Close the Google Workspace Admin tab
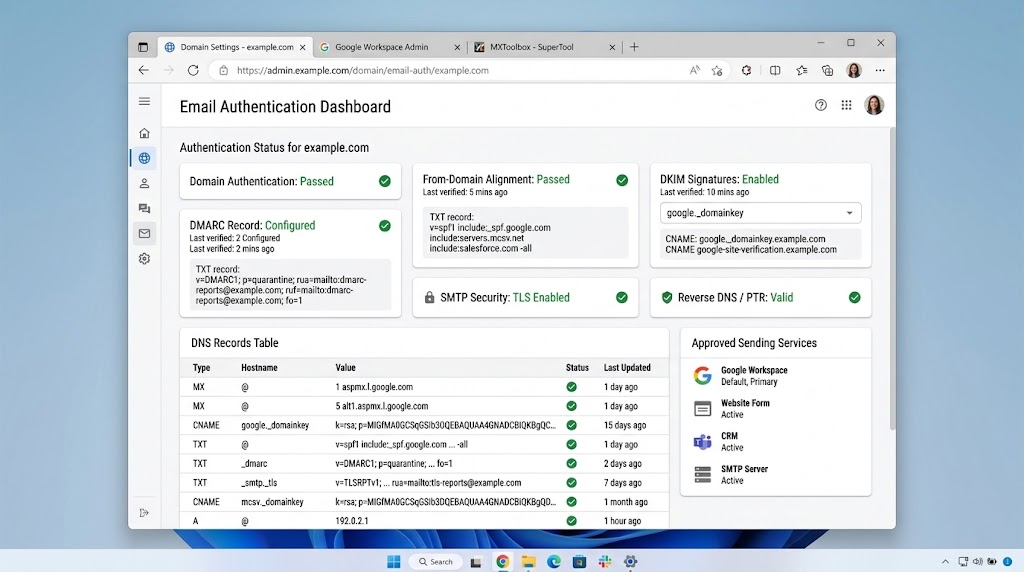Image resolution: width=1024 pixels, height=572 pixels. pyautogui.click(x=457, y=47)
